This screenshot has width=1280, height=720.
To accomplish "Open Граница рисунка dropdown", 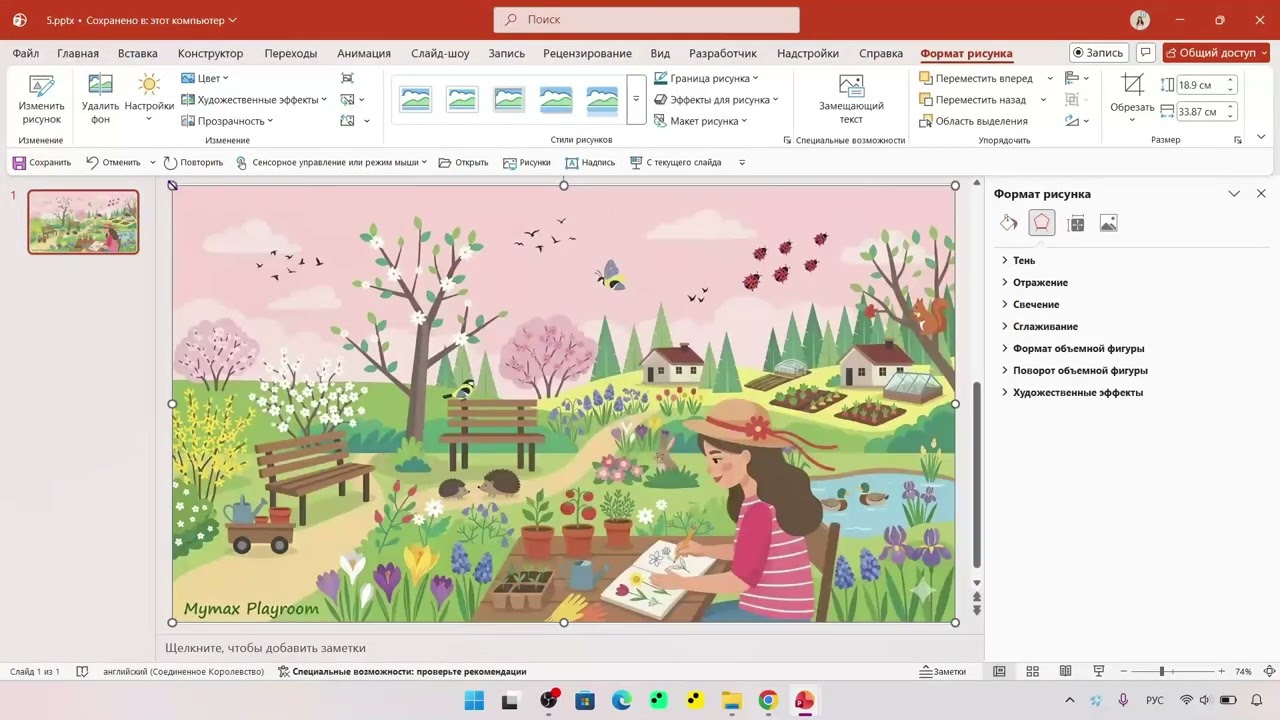I will click(x=706, y=78).
